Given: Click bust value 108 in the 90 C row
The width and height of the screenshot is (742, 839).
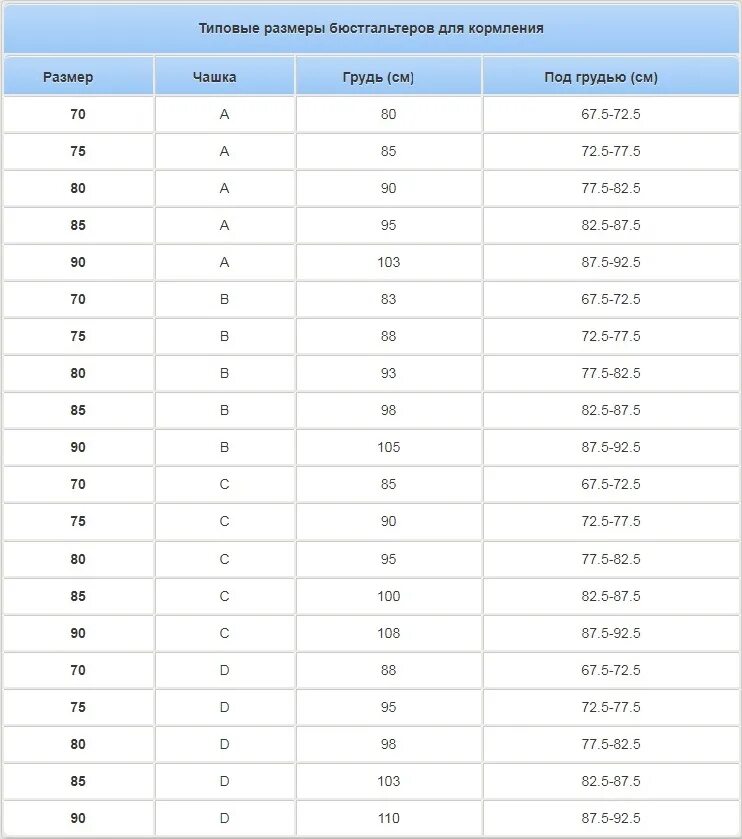Looking at the screenshot, I should point(388,633).
